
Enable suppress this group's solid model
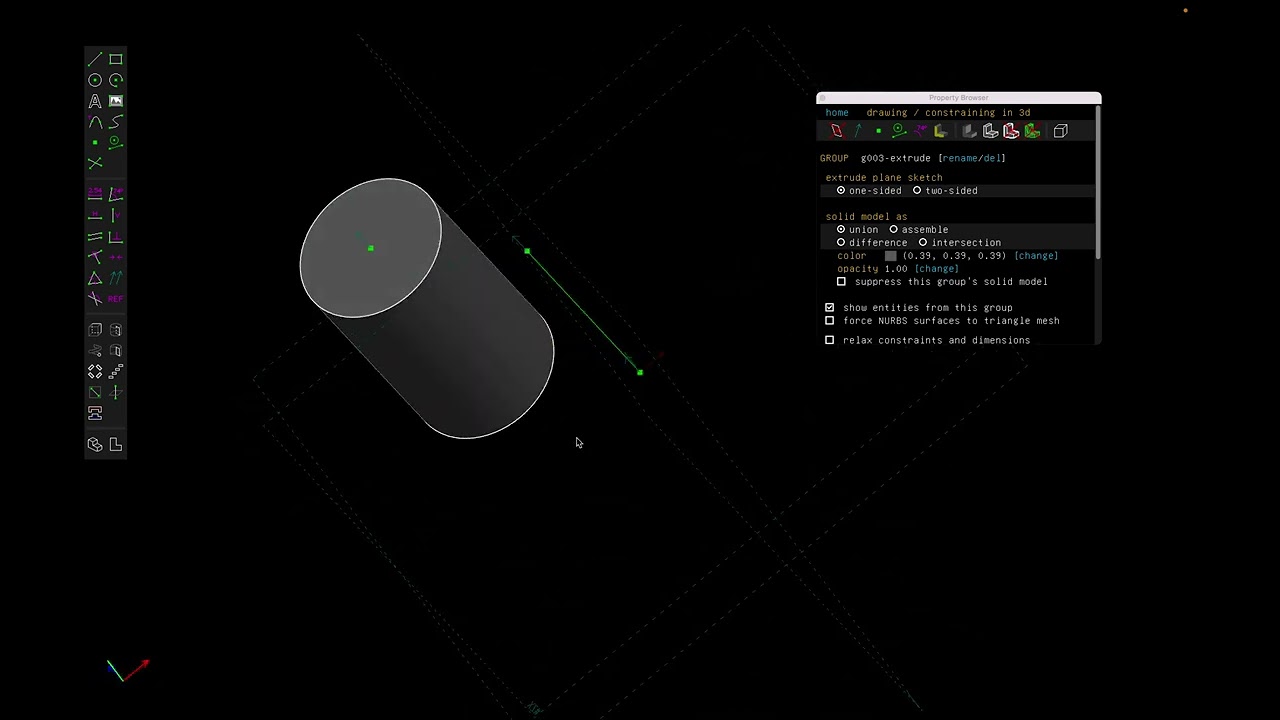point(841,281)
